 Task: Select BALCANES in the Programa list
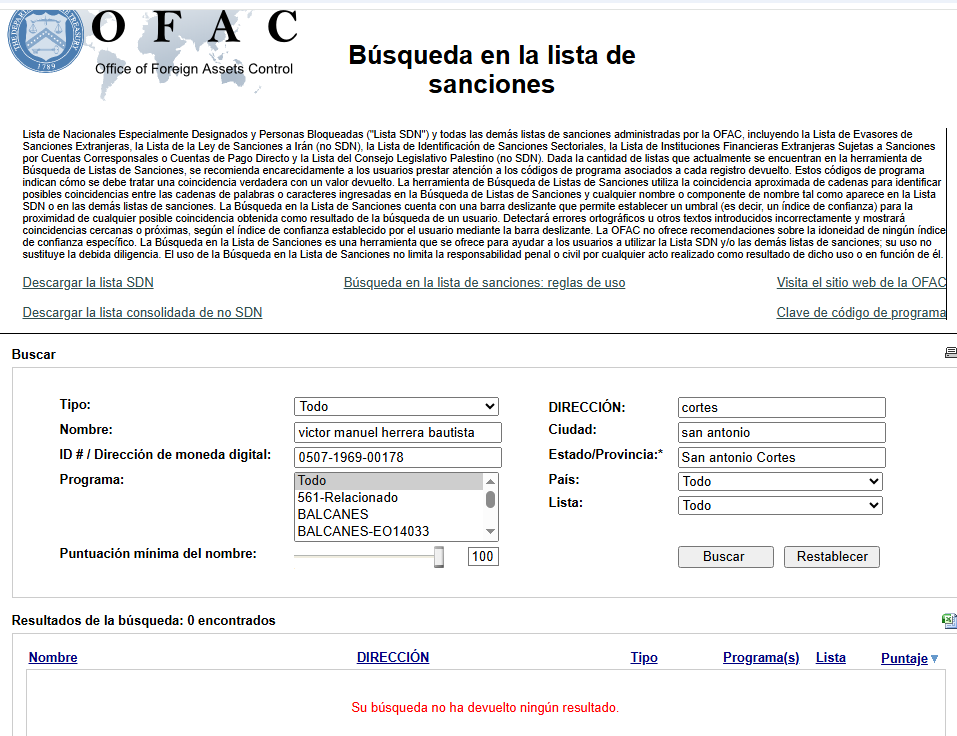333,514
